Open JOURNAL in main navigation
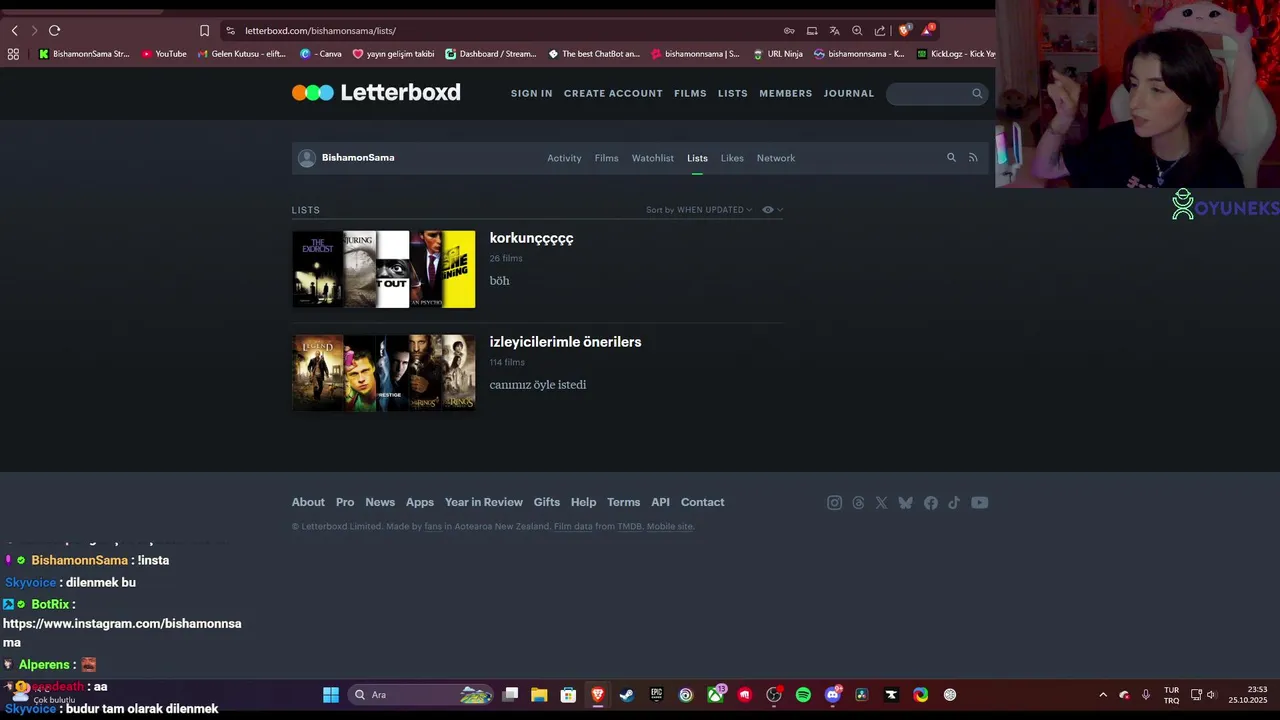This screenshot has height=720, width=1280. (849, 93)
